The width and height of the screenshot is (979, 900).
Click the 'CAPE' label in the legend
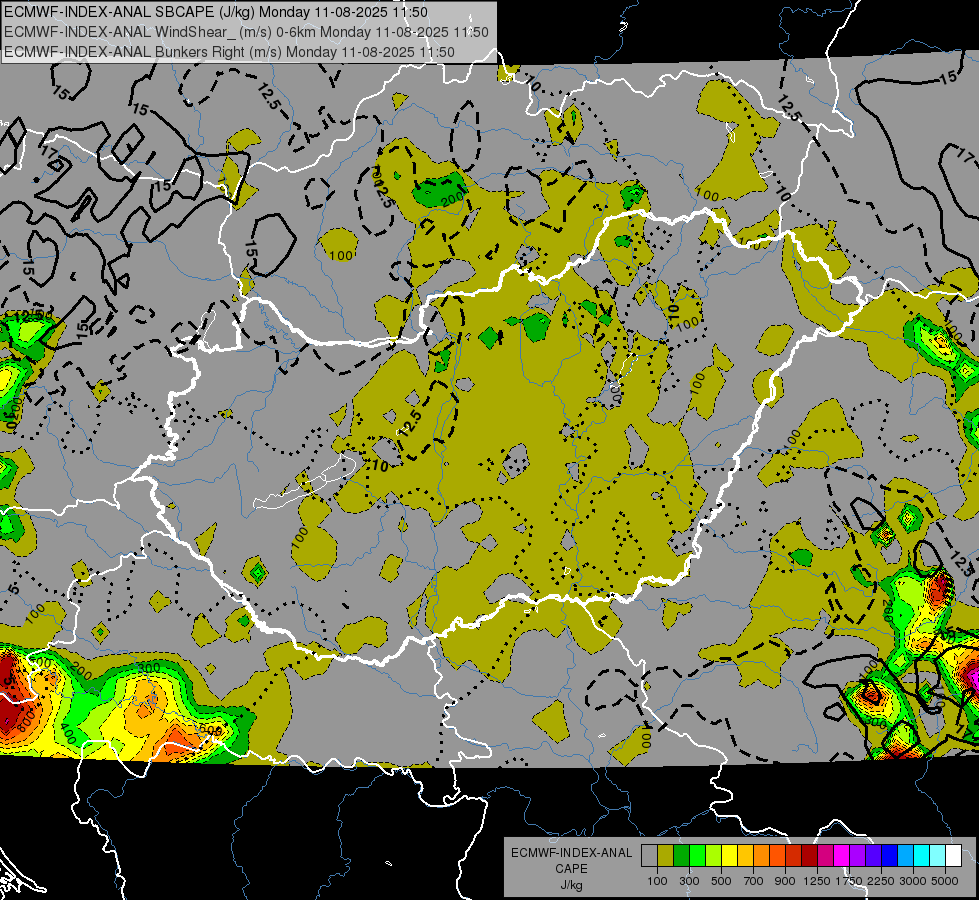(x=571, y=869)
